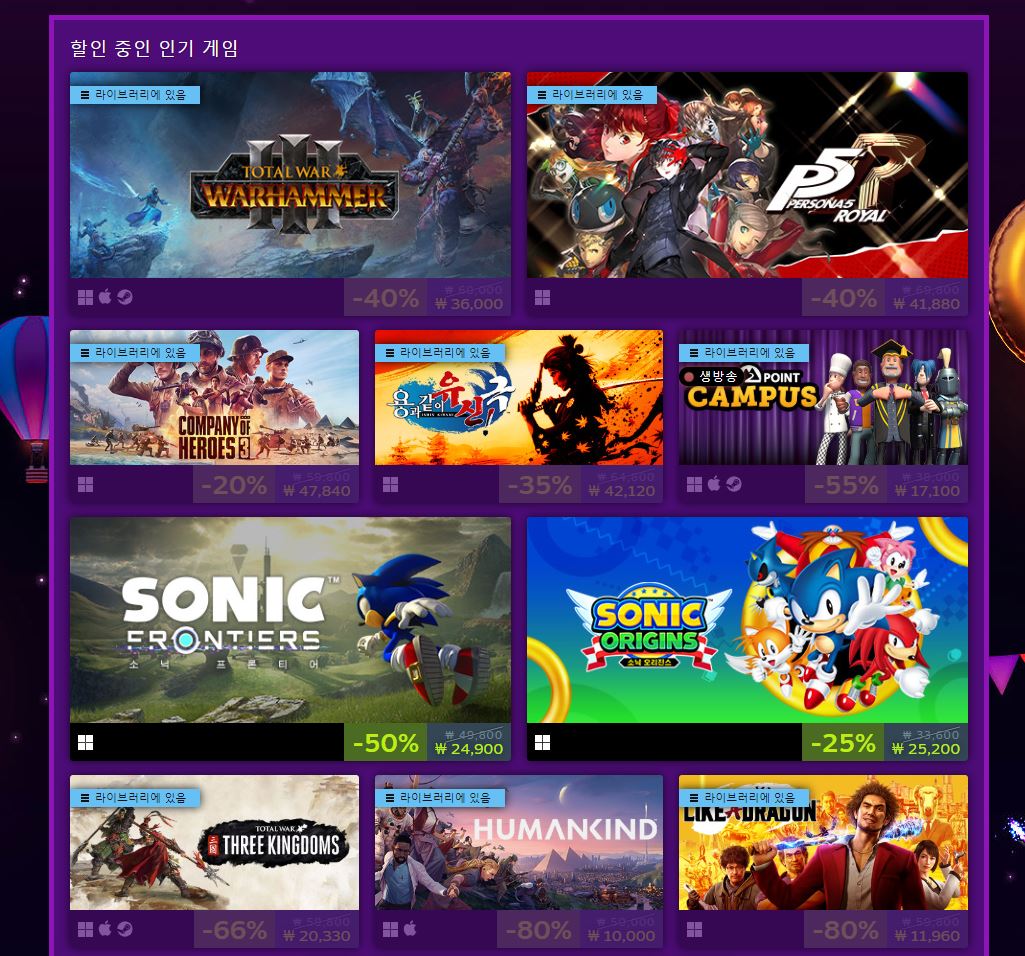This screenshot has width=1025, height=956.
Task: Click Apple icon under Warhammer III
Action: [105, 298]
